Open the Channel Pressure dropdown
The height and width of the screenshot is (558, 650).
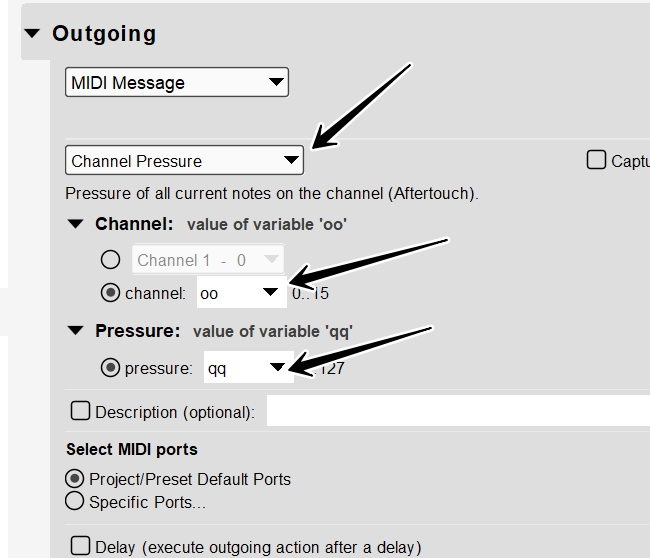(x=185, y=160)
